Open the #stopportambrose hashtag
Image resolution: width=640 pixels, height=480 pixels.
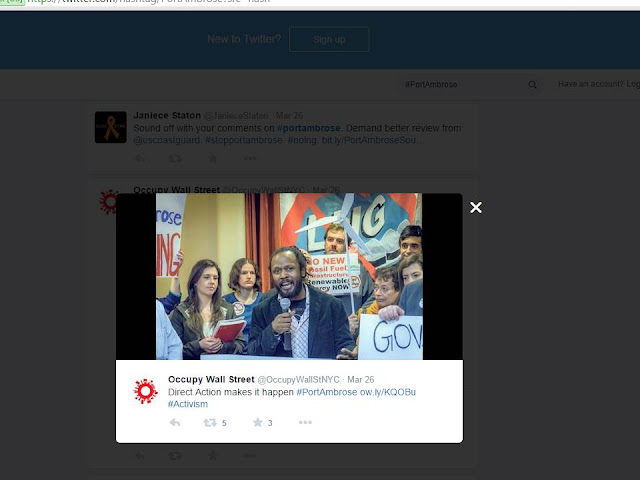point(244,140)
